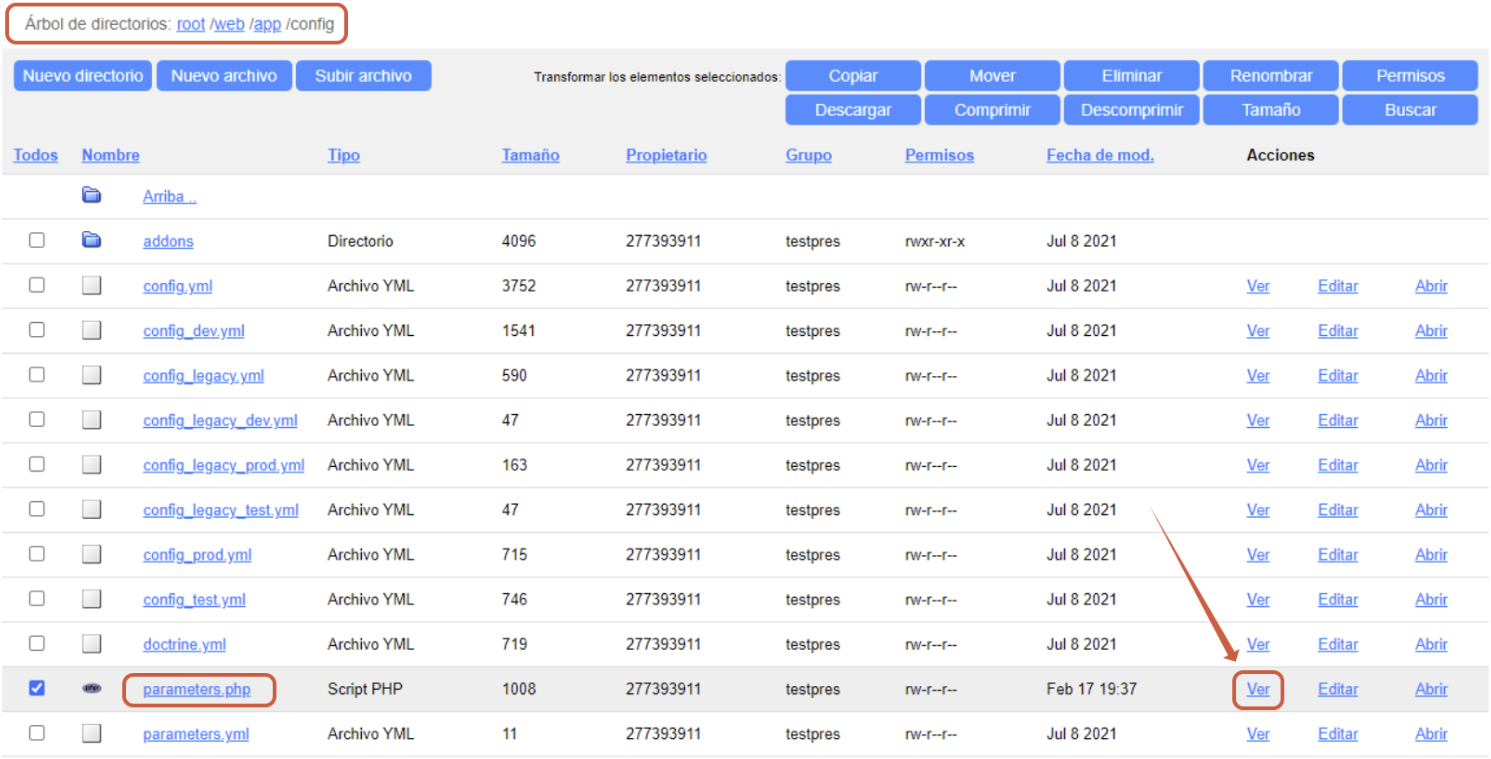
Task: Select the config.yml checkbox
Action: pyautogui.click(x=37, y=285)
